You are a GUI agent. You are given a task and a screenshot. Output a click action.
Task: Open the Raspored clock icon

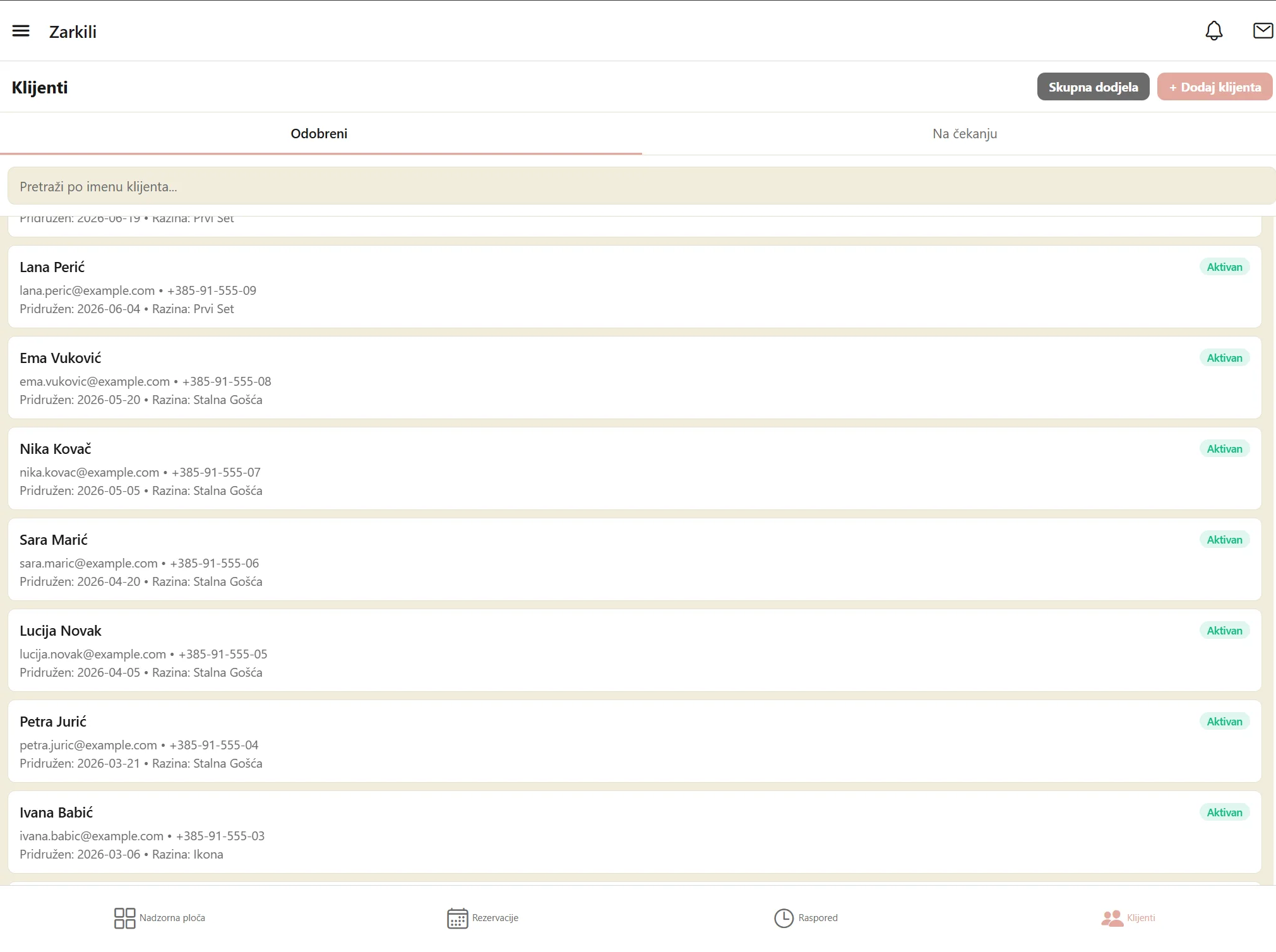click(784, 918)
